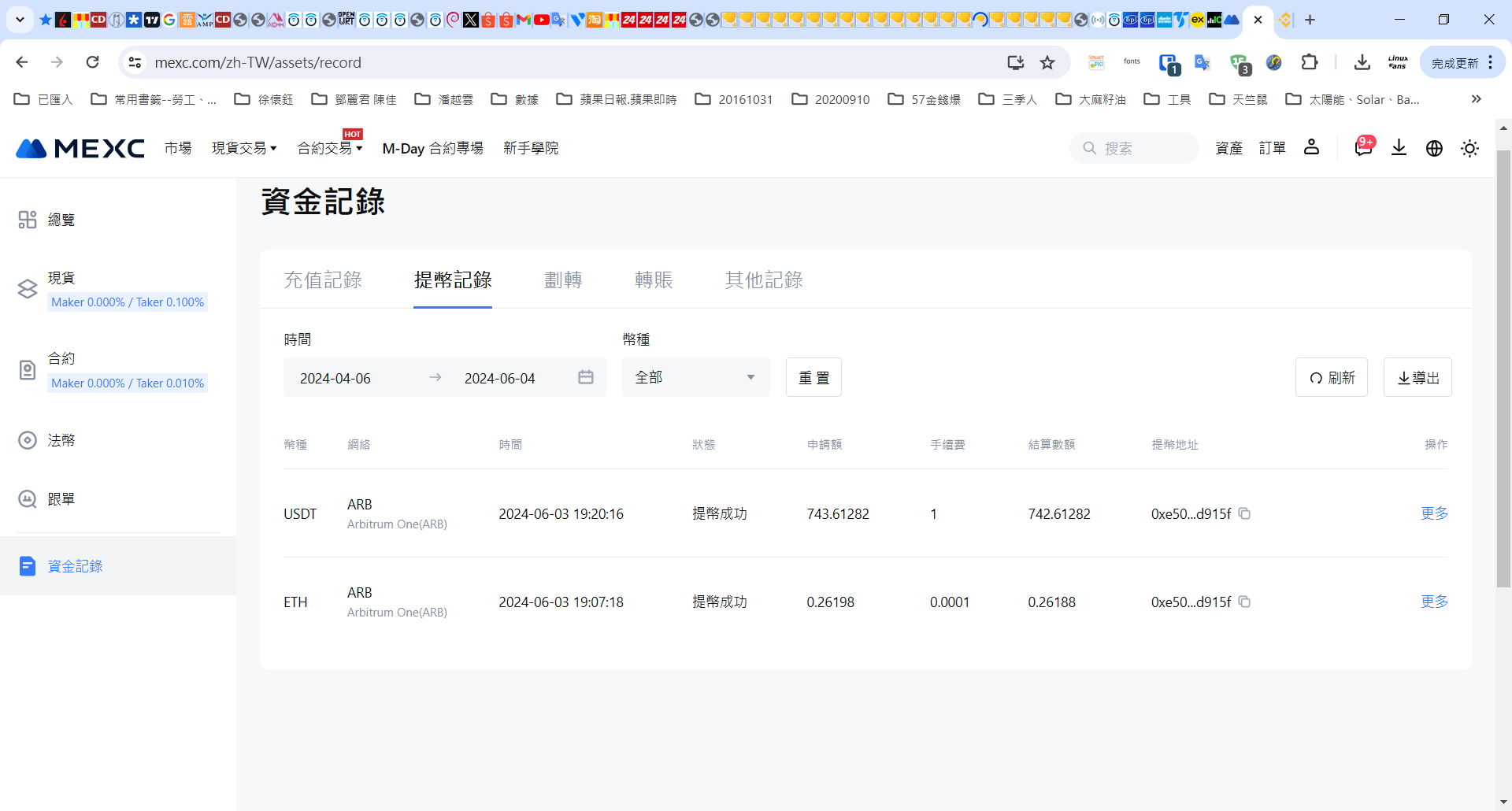Viewport: 1512px width, 811px height.
Task: Copy USDT withdrawal address 0xe50...d915f
Action: tap(1244, 513)
